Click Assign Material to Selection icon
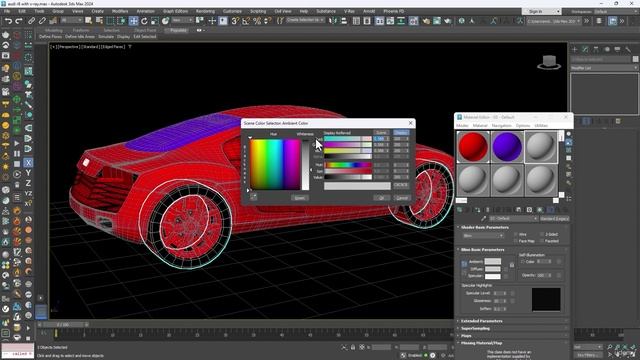 pos(477,210)
